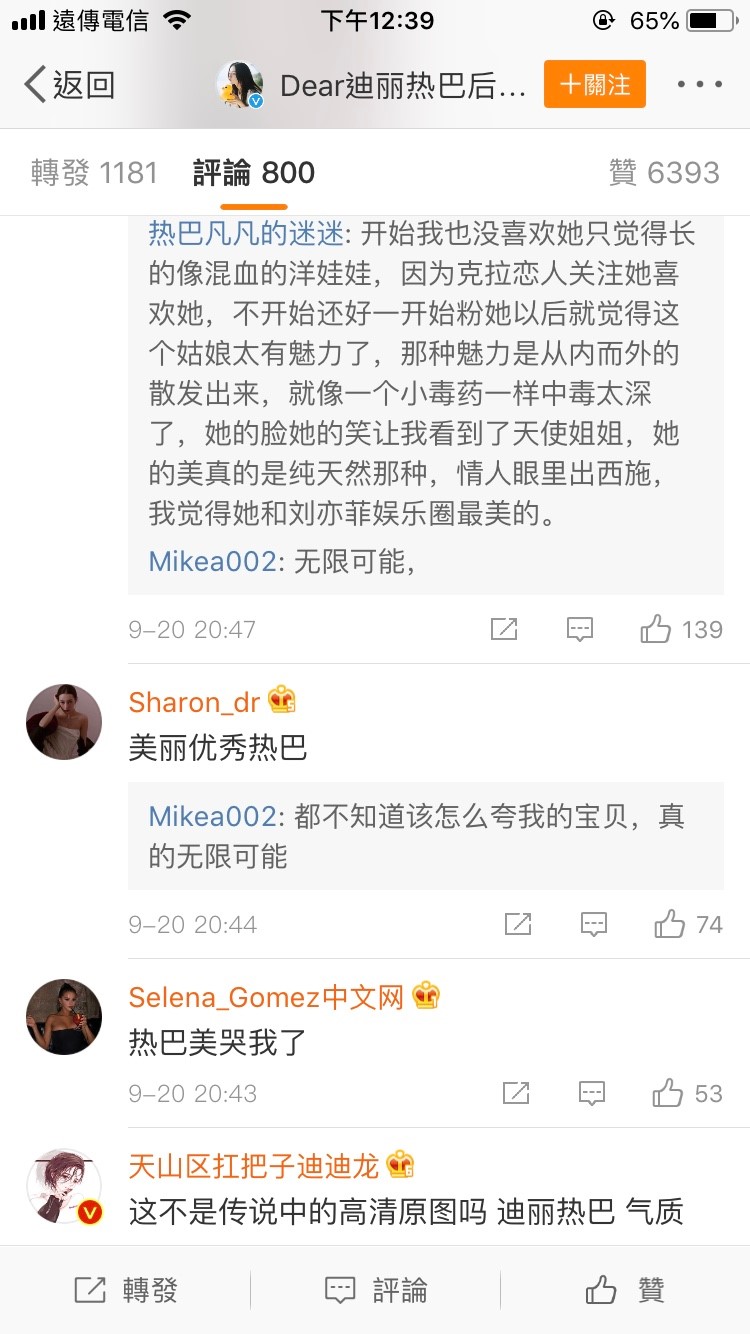Open Sharon_dr's profile avatar
Screen dimensions: 750x1334
64,722
